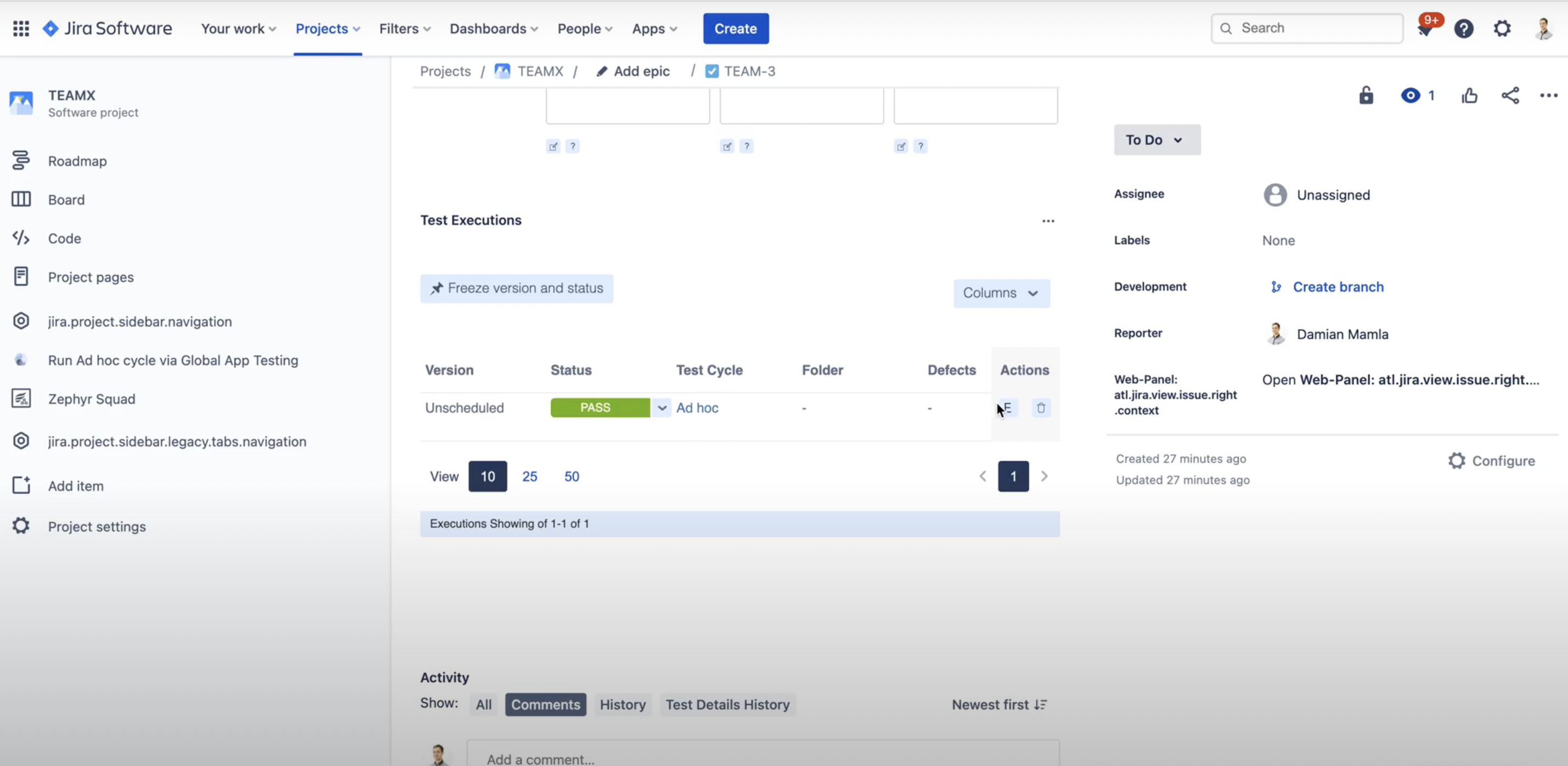
Task: Click the notifications bell icon
Action: tap(1425, 29)
